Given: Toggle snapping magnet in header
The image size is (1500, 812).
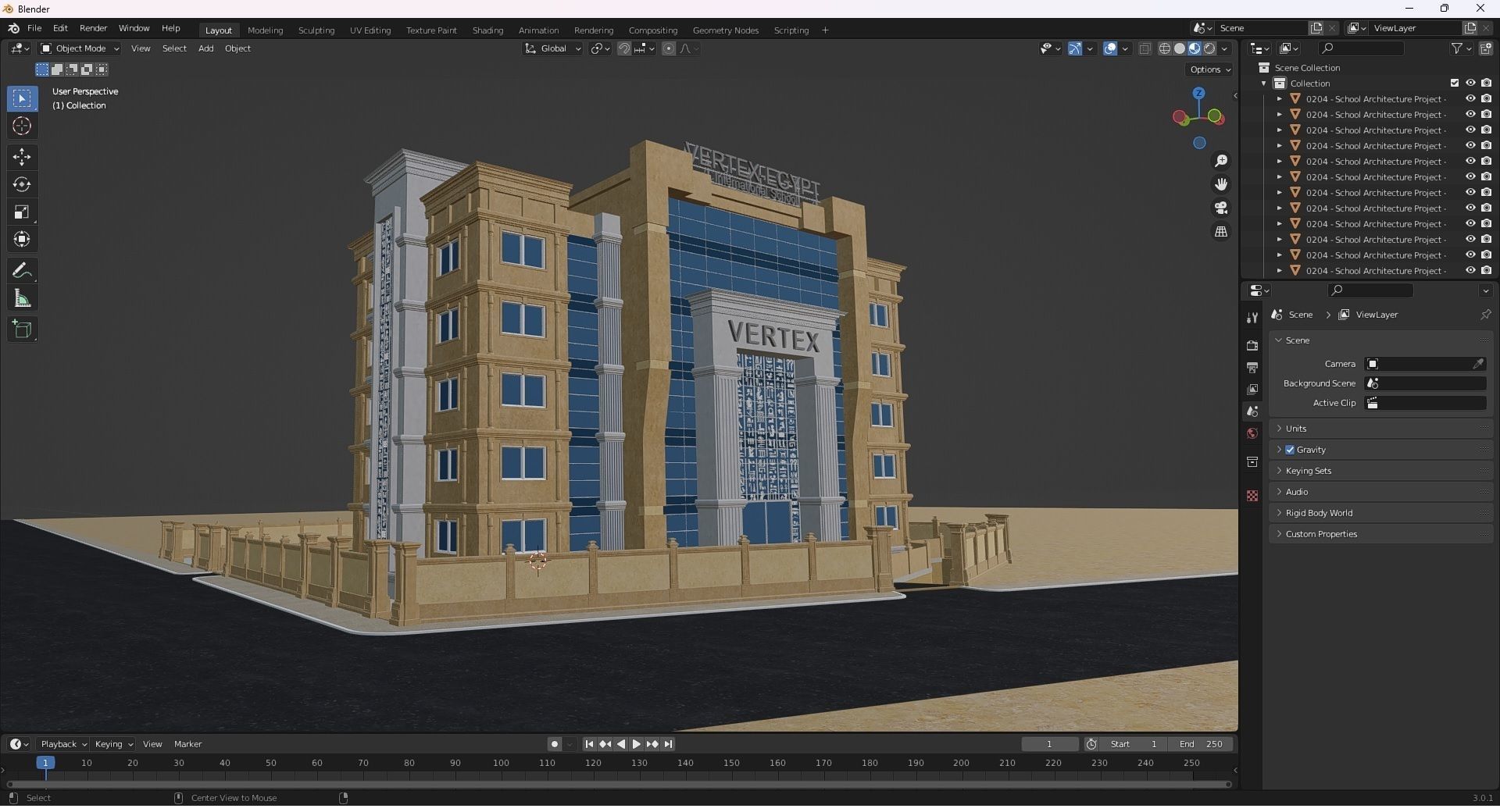Looking at the screenshot, I should tap(624, 48).
